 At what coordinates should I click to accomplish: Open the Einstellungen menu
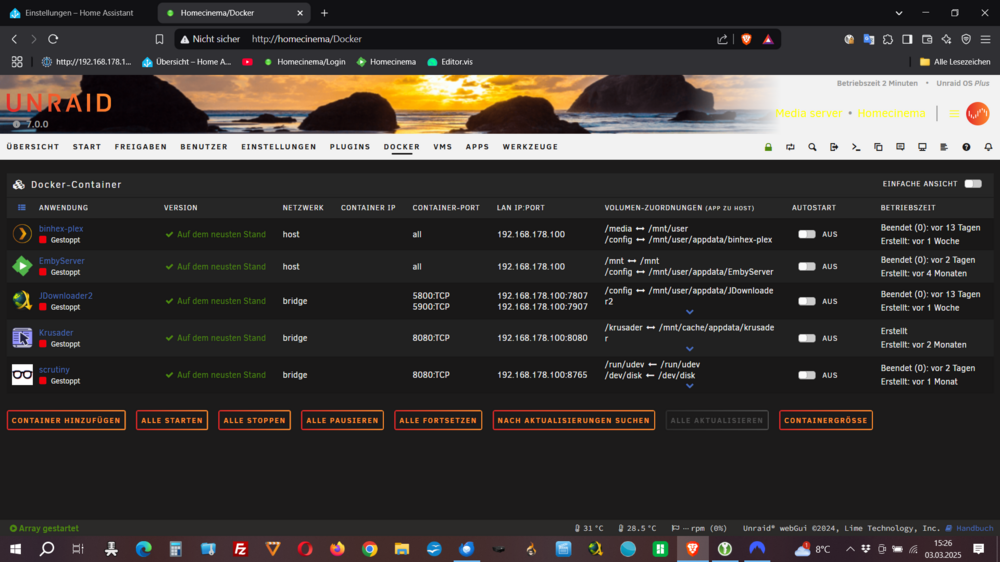[279, 147]
